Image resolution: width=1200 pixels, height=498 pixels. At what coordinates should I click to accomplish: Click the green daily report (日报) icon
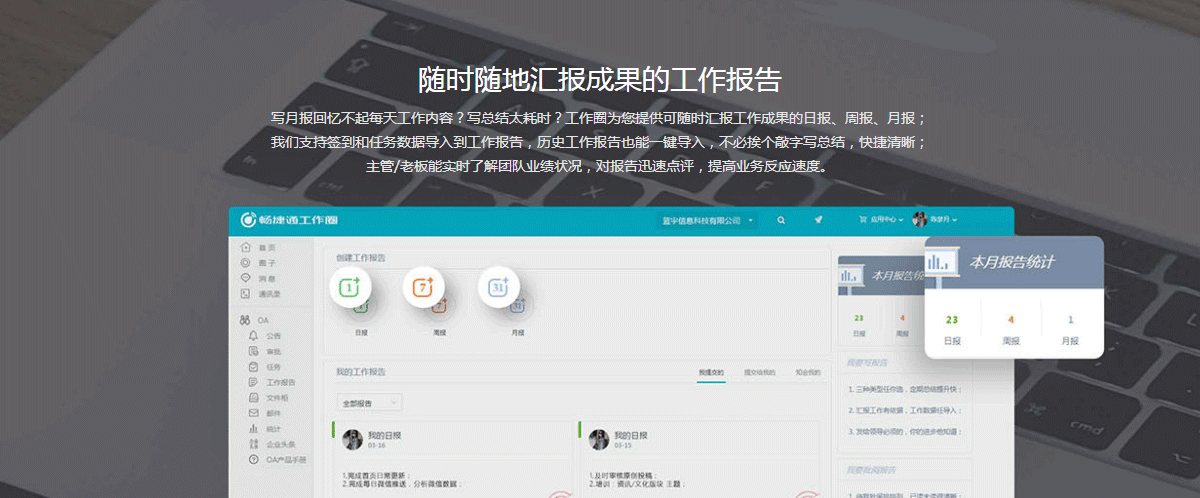coord(350,287)
